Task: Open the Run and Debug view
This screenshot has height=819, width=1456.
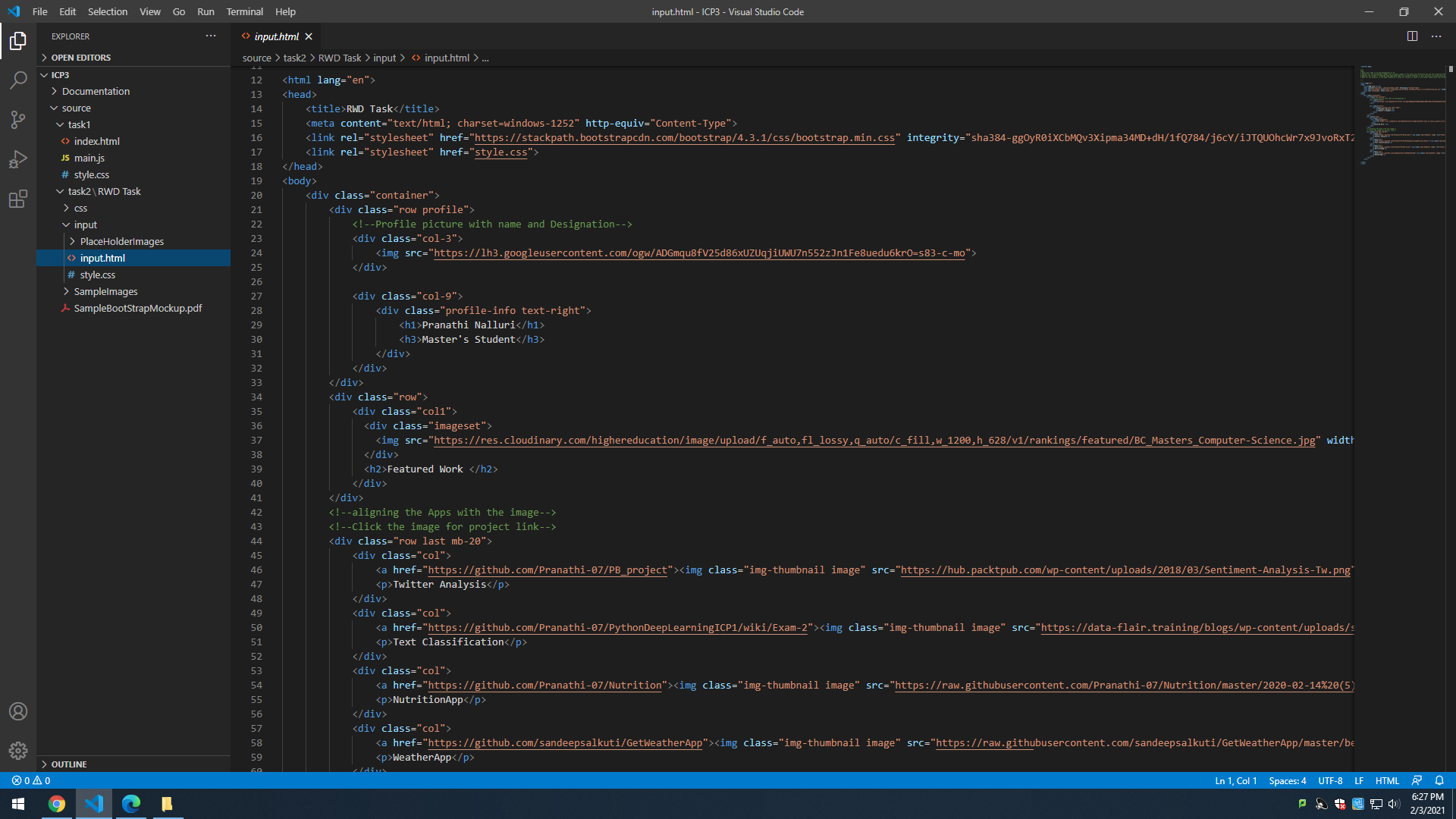Action: tap(18, 159)
